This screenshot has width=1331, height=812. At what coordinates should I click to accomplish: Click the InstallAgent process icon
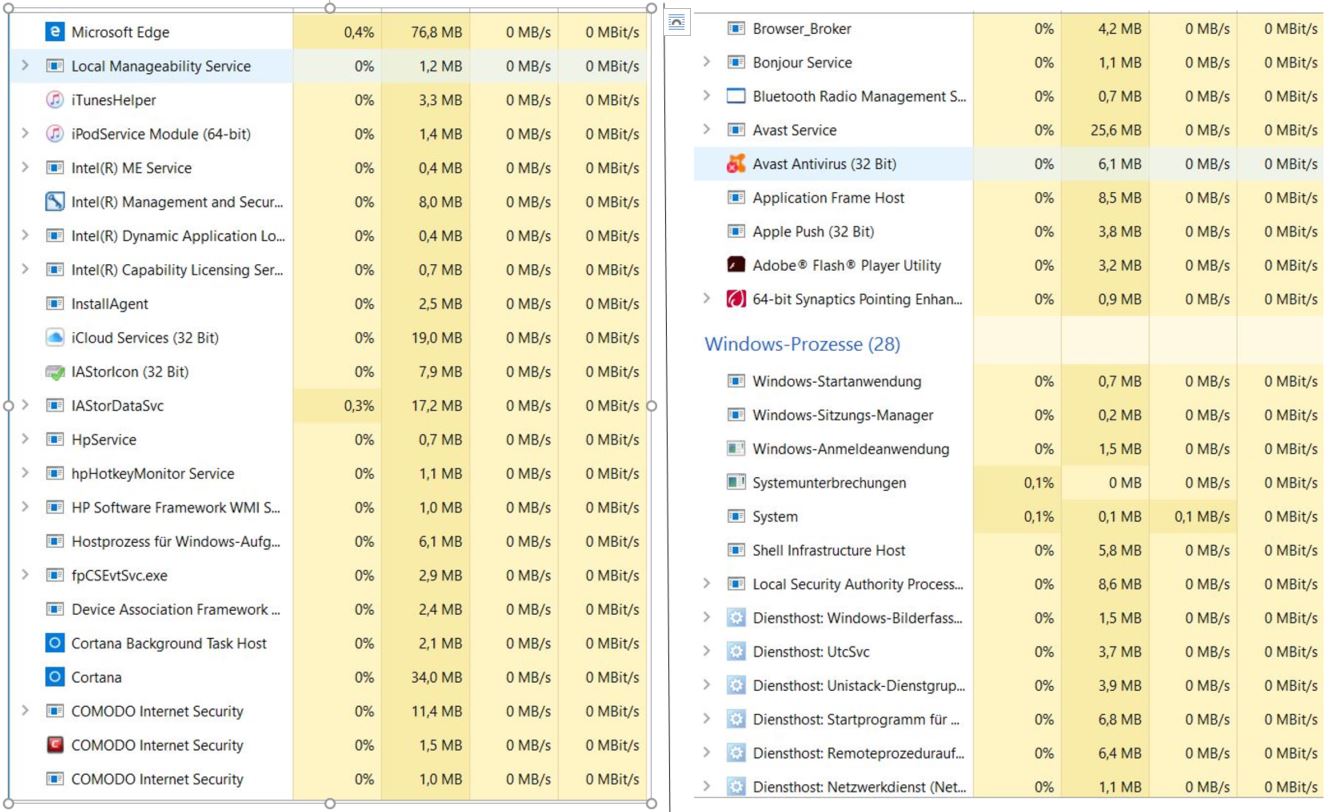point(55,304)
